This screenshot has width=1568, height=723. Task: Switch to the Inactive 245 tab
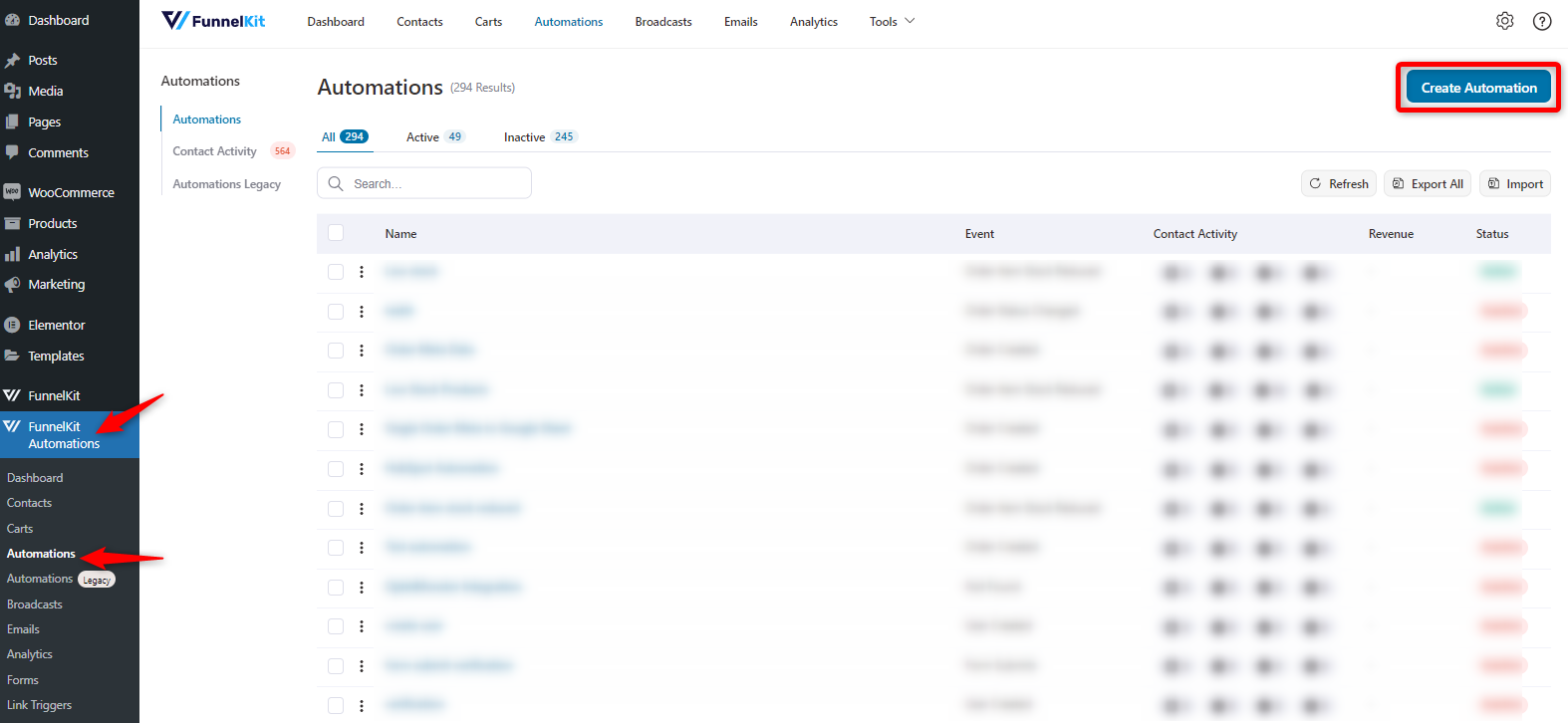(540, 137)
